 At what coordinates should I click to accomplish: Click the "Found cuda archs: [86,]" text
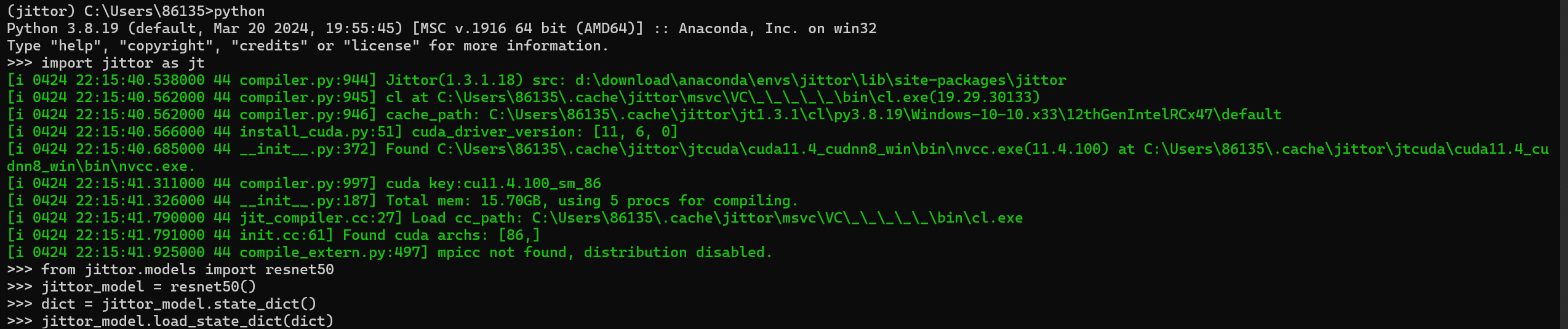[x=441, y=235]
